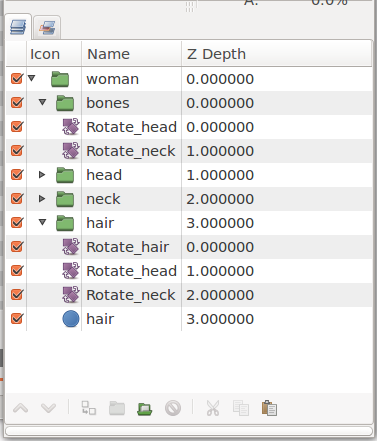Toggle checkbox for head group layer
This screenshot has height=441, width=377.
point(17,175)
